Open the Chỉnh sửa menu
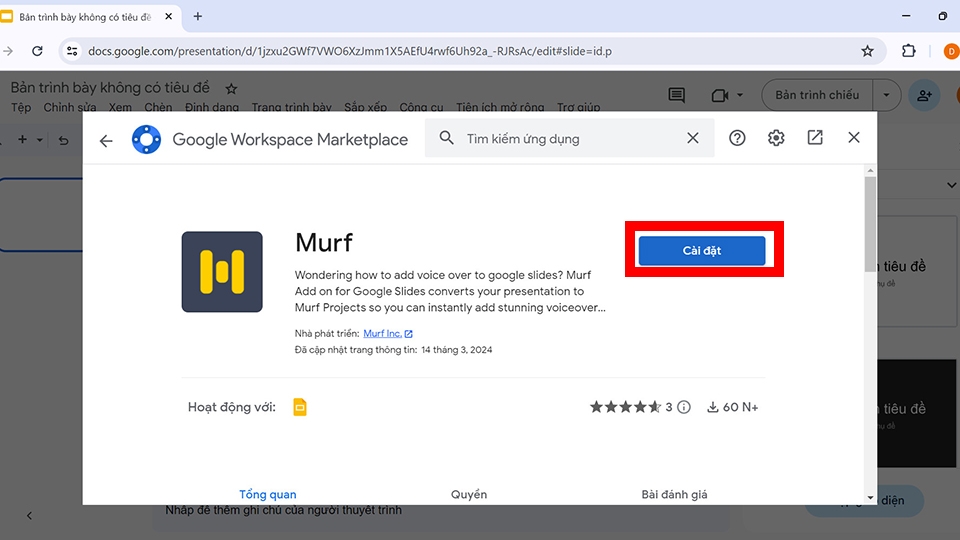 click(x=70, y=107)
